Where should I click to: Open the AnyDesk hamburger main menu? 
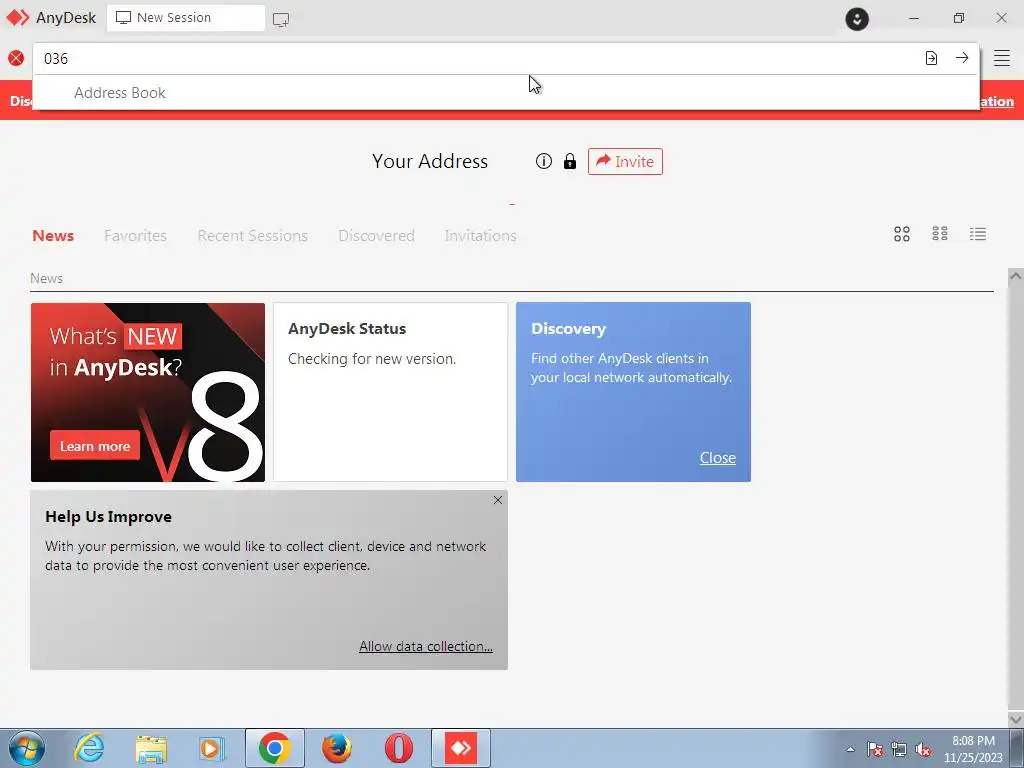1002,58
